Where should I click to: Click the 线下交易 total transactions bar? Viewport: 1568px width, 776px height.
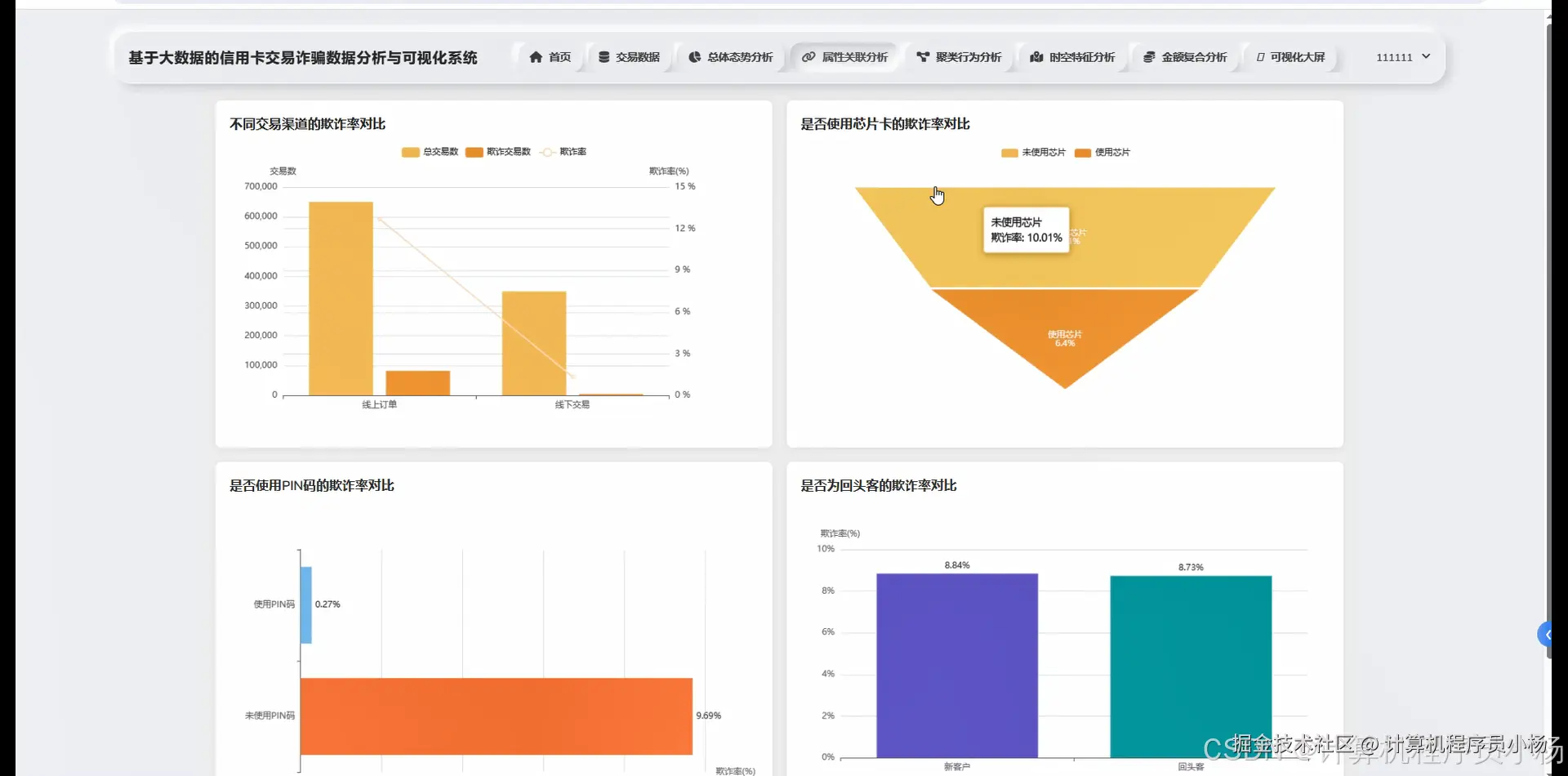[x=534, y=344]
